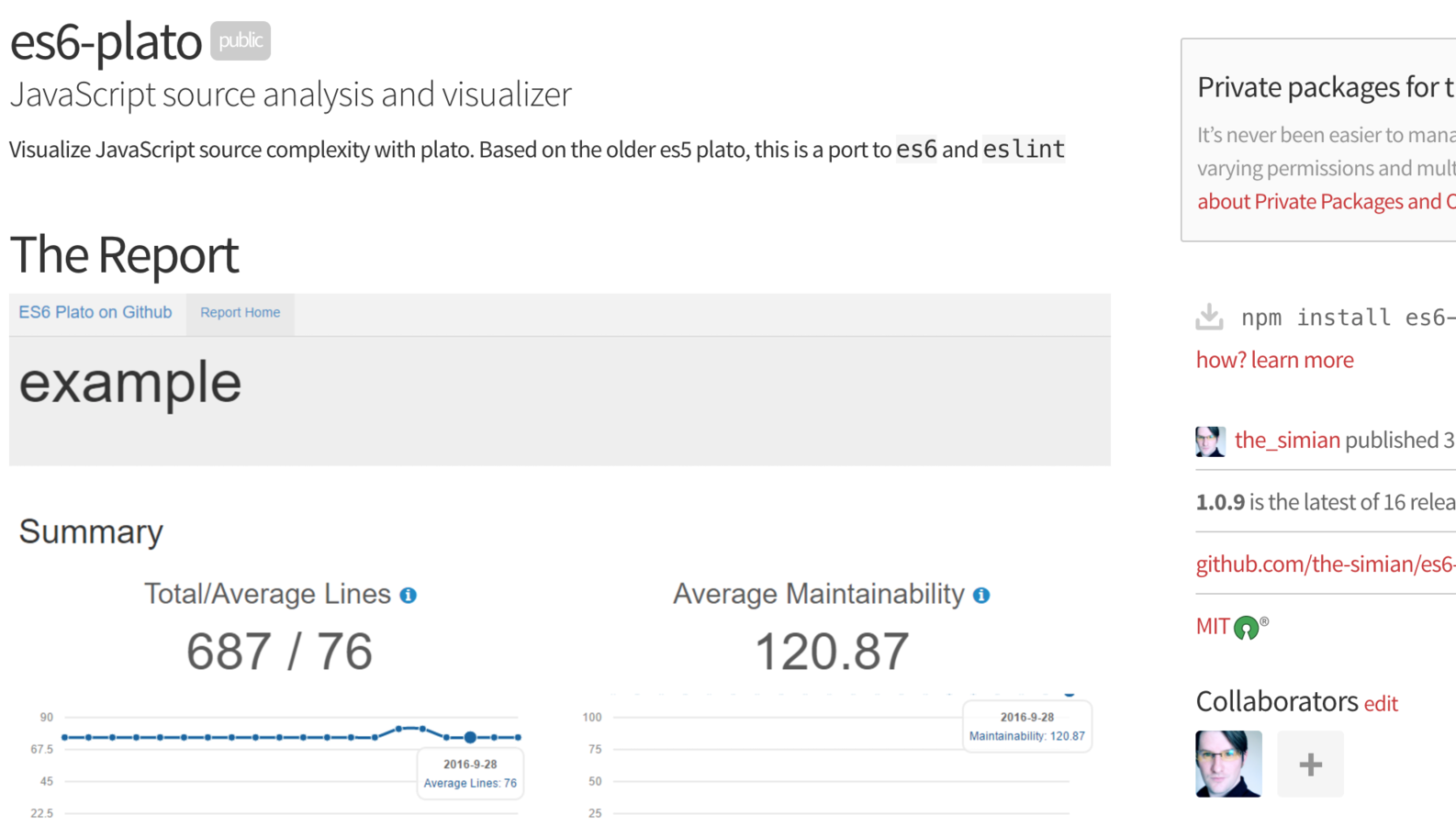The height and width of the screenshot is (826, 1456).
Task: Click the MIT OSI license logo
Action: [1247, 628]
